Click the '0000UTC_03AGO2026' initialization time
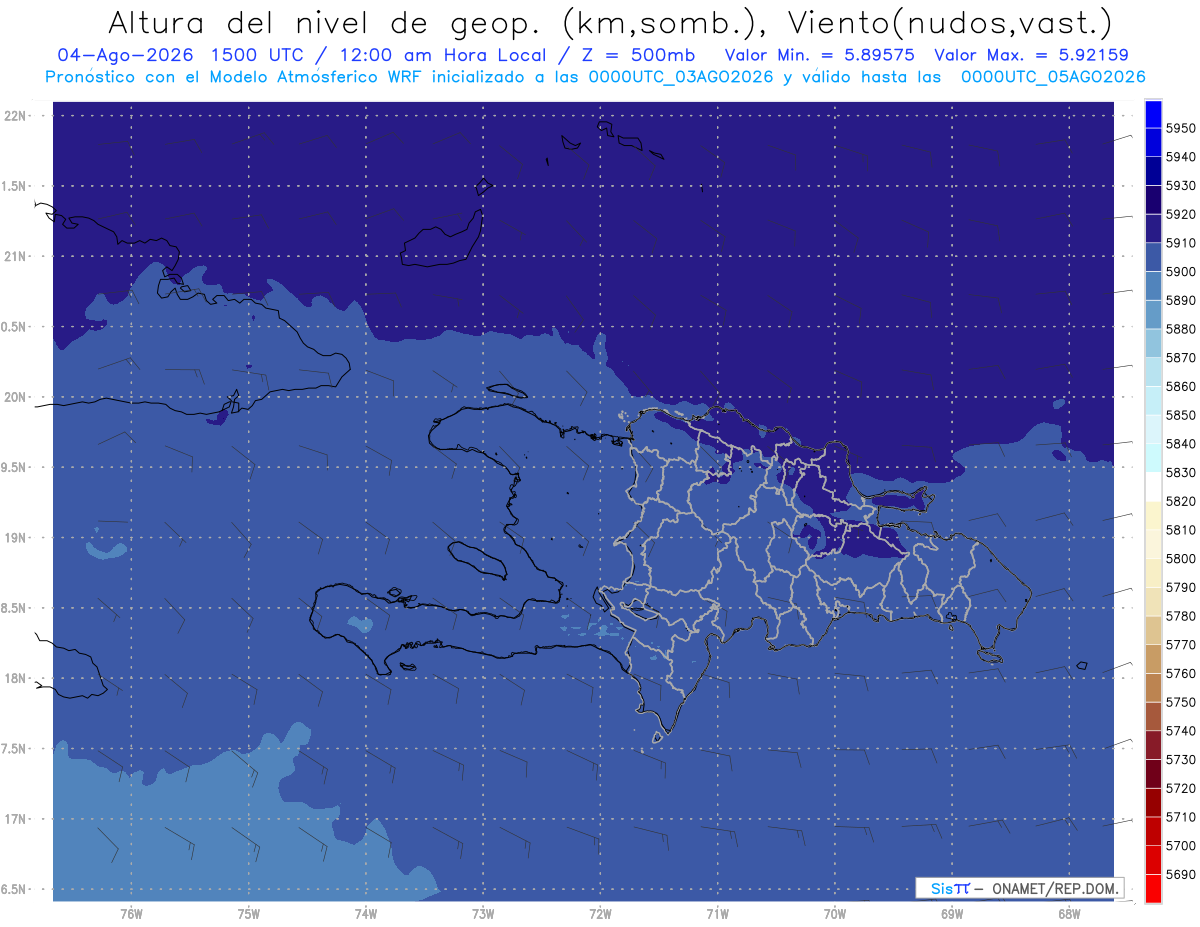The height and width of the screenshot is (927, 1200). click(x=682, y=77)
